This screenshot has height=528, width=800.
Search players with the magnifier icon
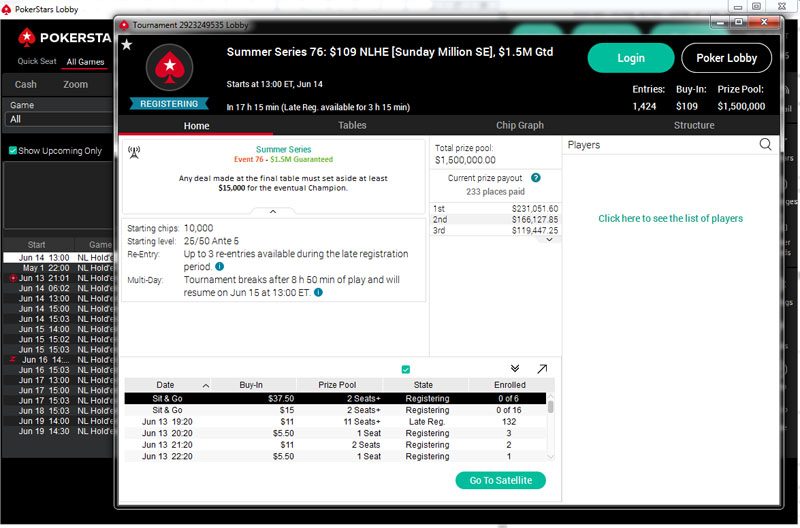[x=765, y=144]
